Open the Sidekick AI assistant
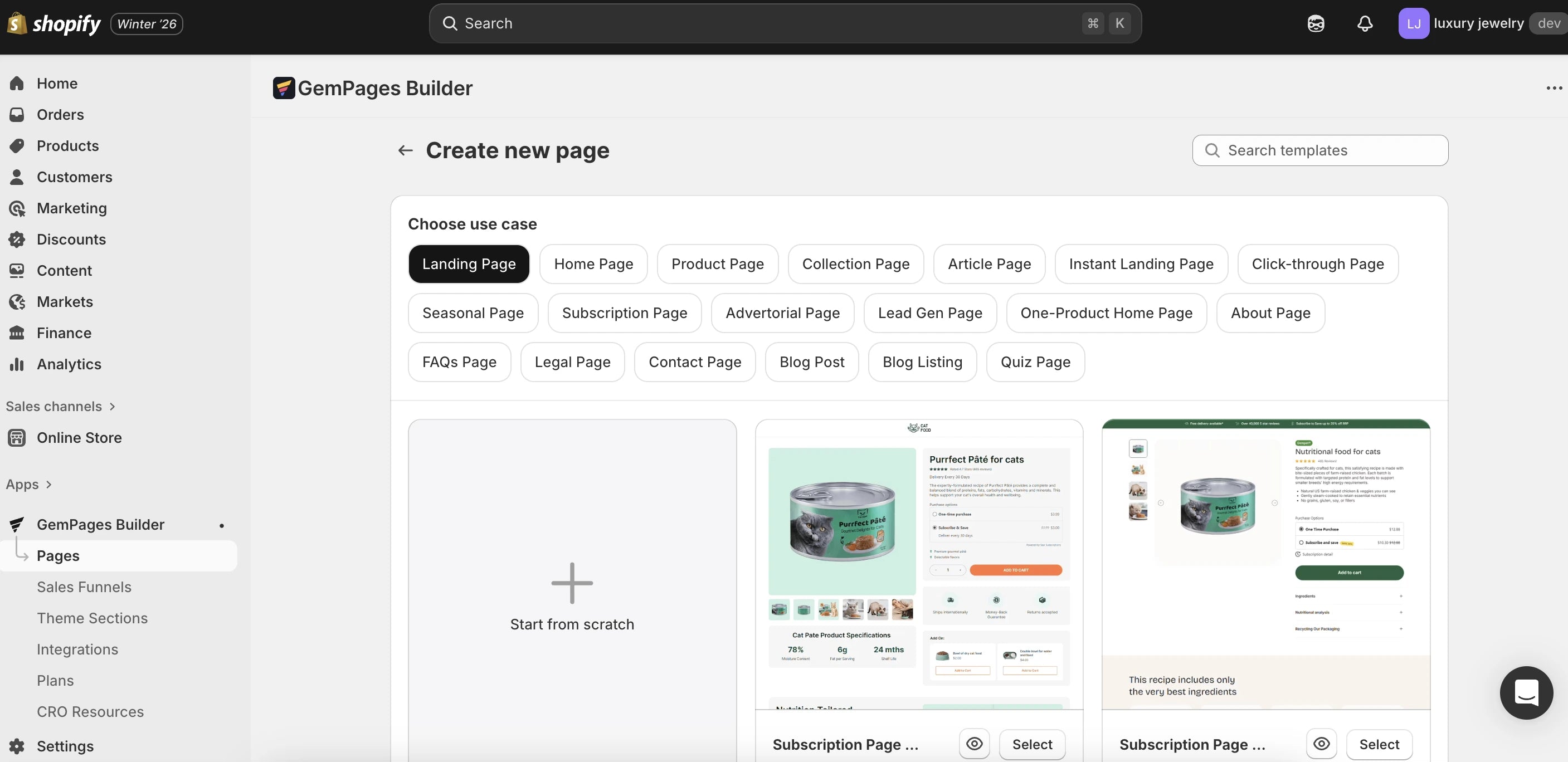This screenshot has height=762, width=1568. click(1316, 23)
